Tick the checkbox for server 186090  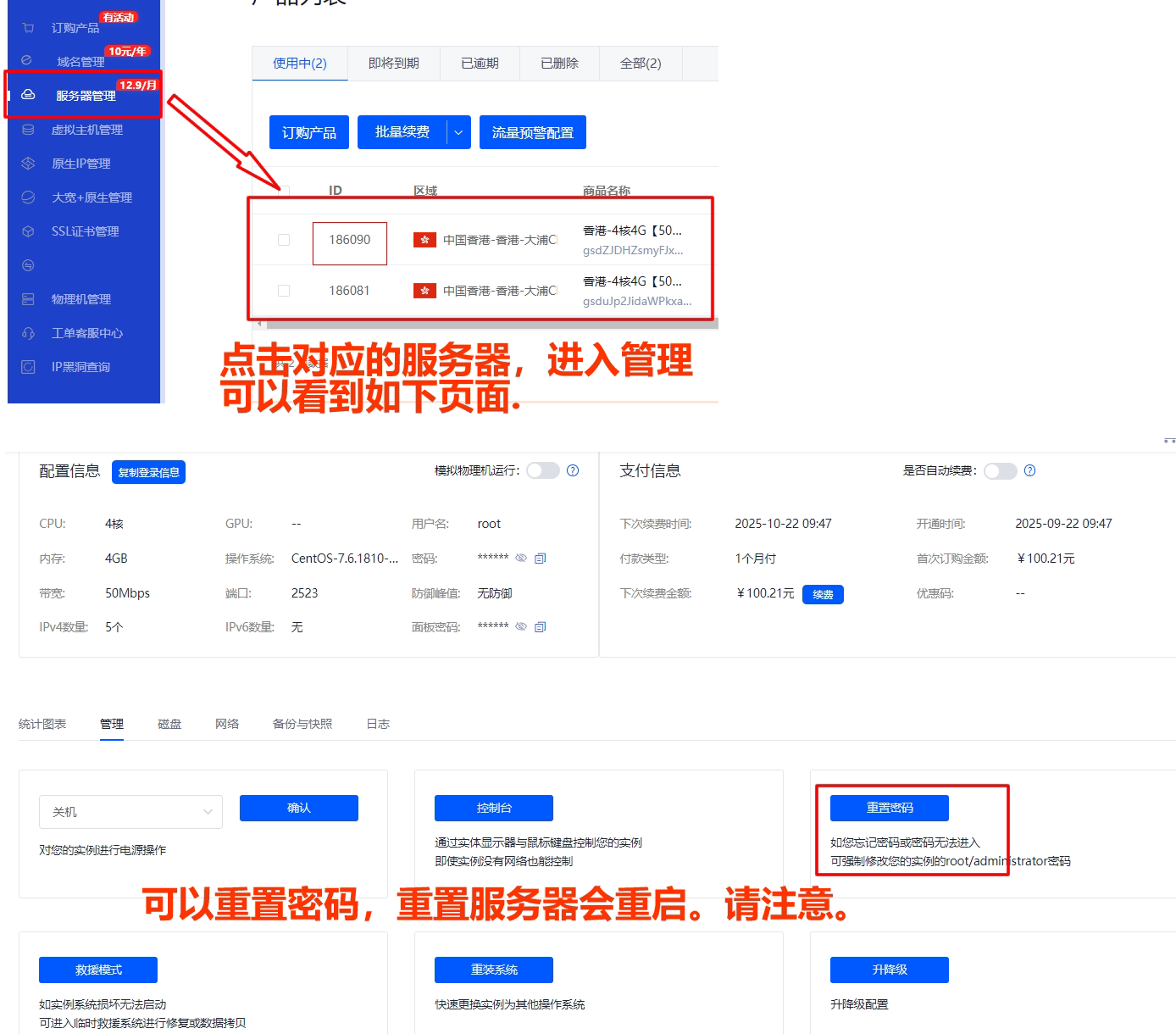(284, 240)
